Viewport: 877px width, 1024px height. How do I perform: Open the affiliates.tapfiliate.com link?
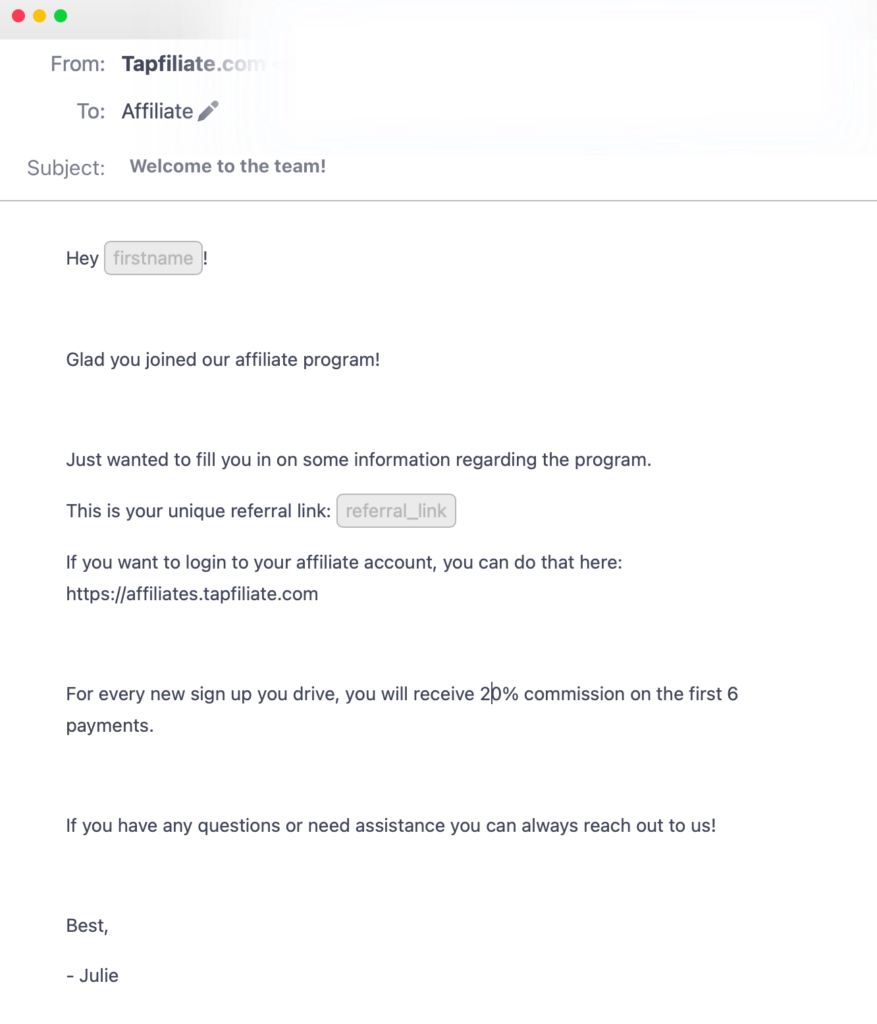click(192, 593)
